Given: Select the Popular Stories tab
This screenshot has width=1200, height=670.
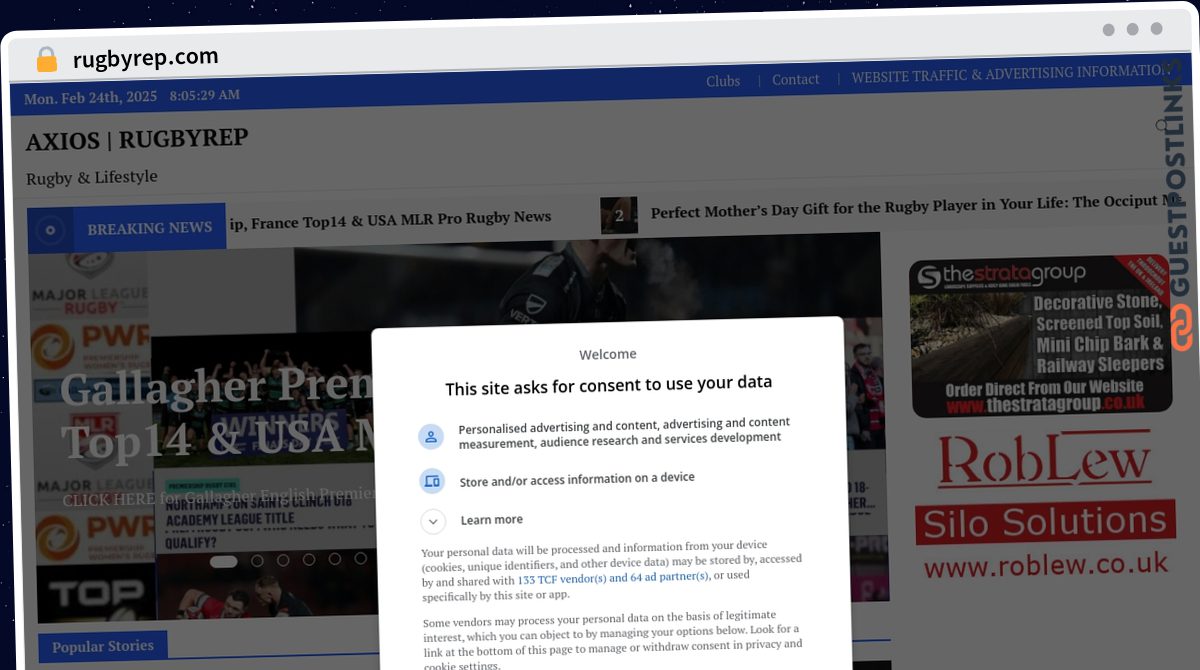Looking at the screenshot, I should (103, 646).
